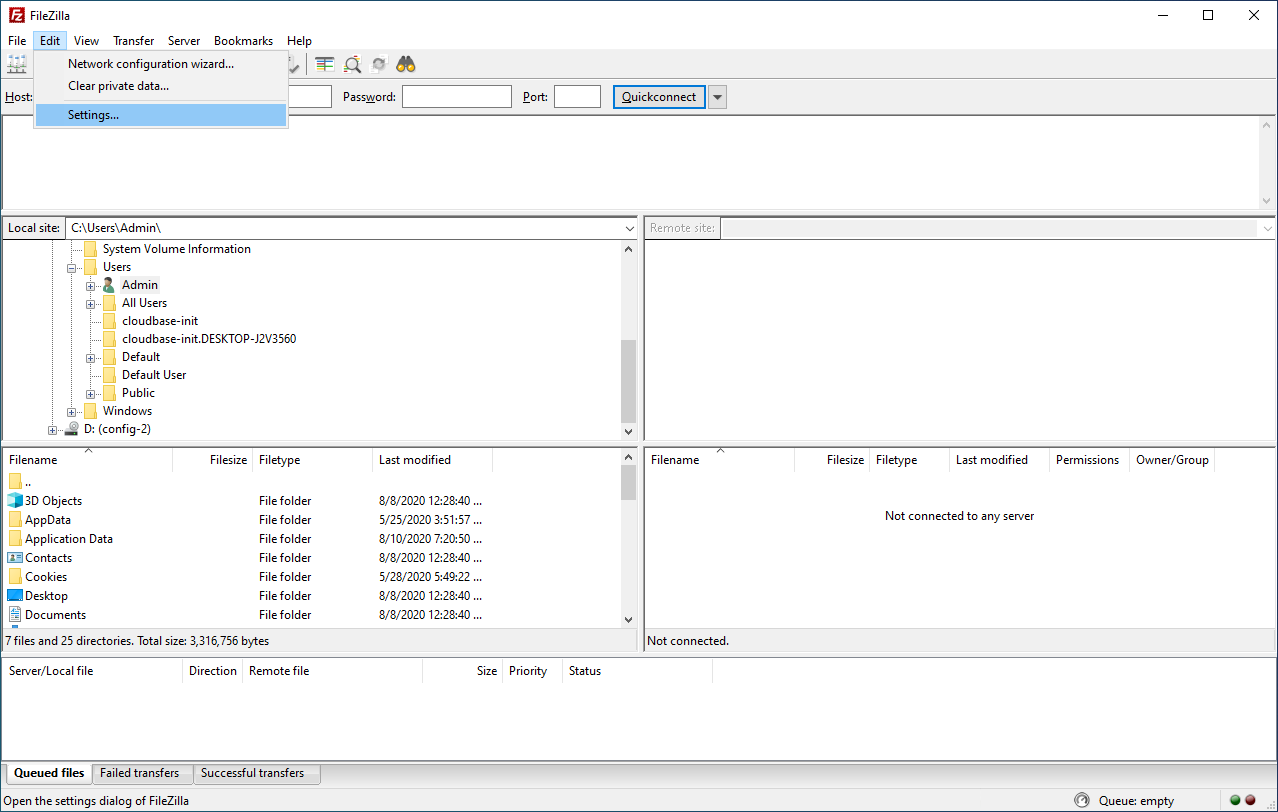Open the Server menu
This screenshot has height=812, width=1278.
184,41
